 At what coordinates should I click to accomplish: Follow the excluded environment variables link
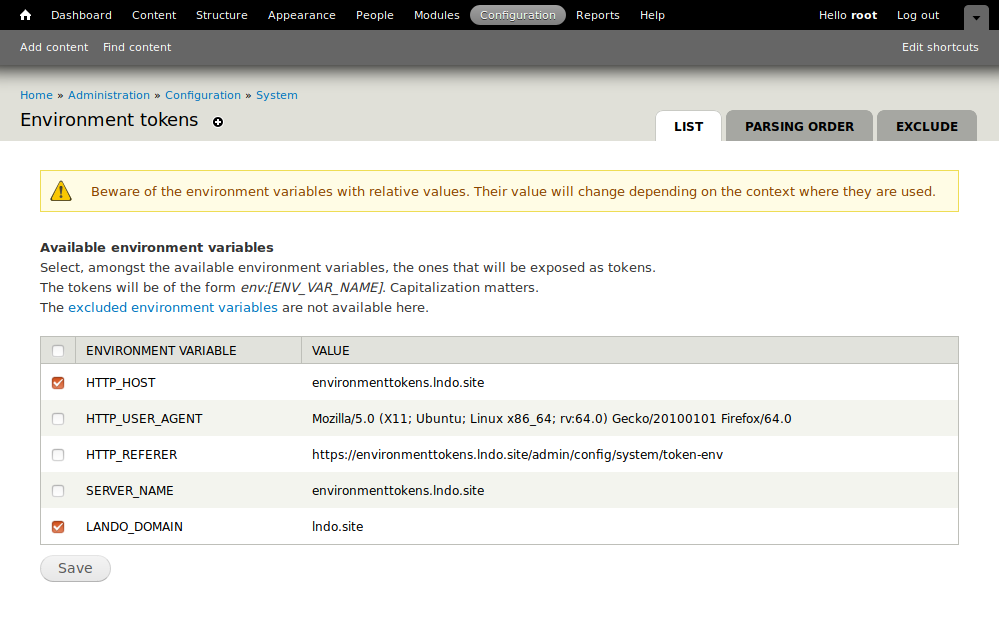(x=173, y=308)
